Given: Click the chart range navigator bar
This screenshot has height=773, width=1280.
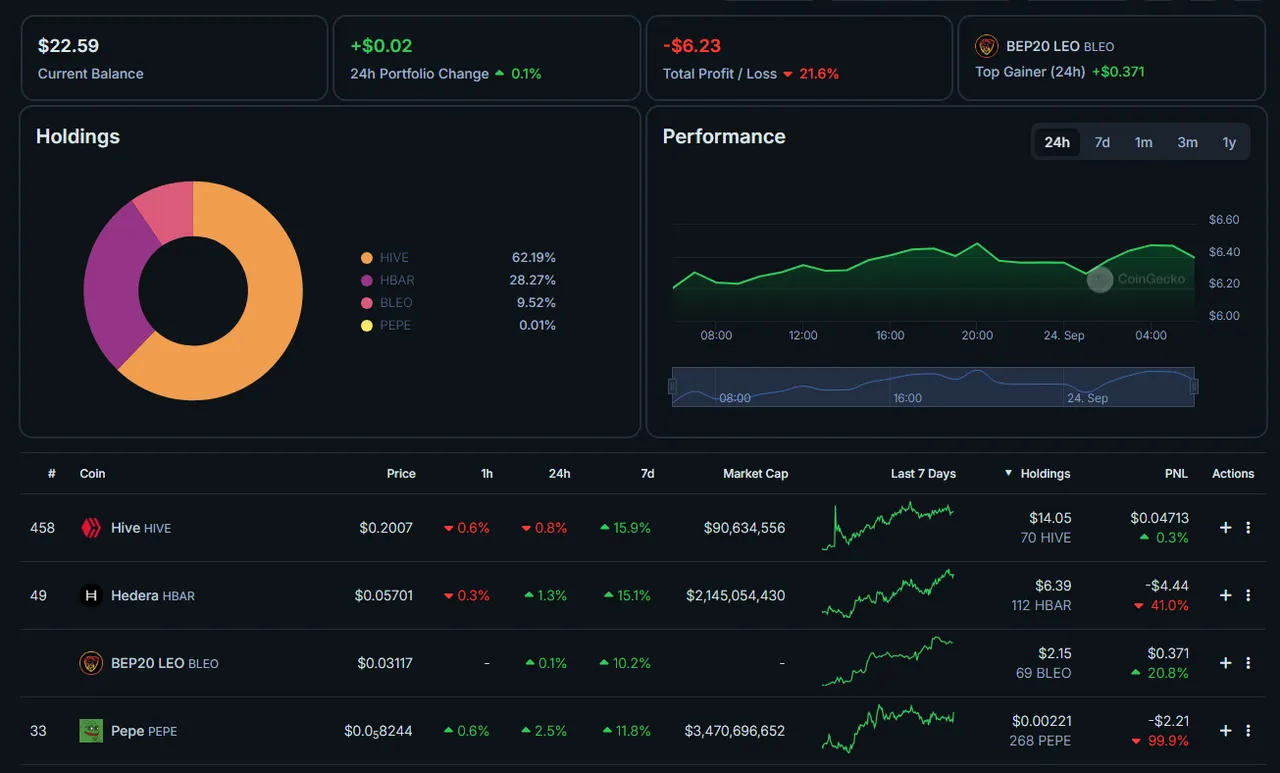Looking at the screenshot, I should tap(933, 387).
